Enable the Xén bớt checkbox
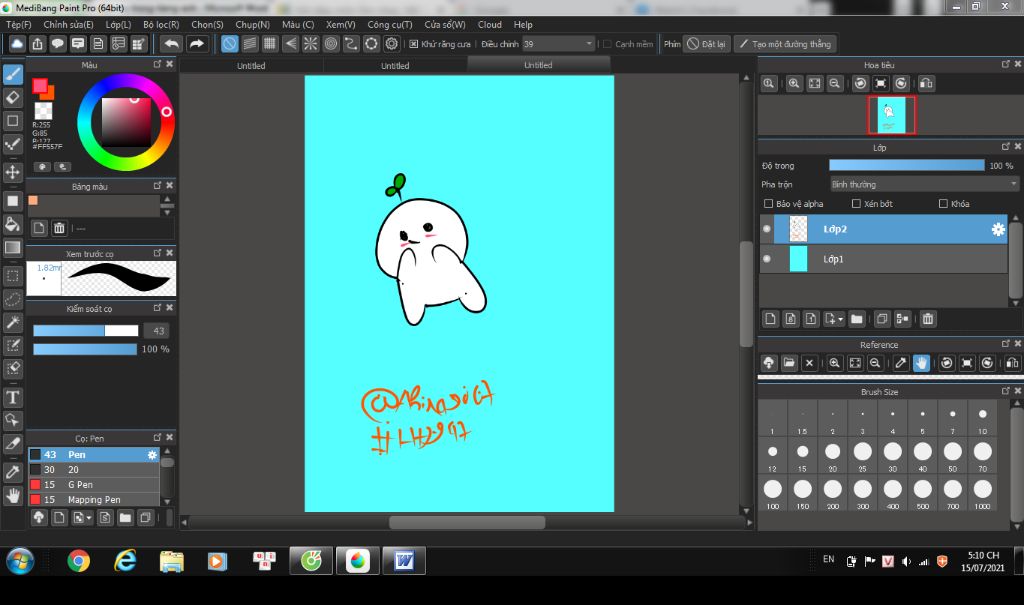1024x605 pixels. [855, 204]
